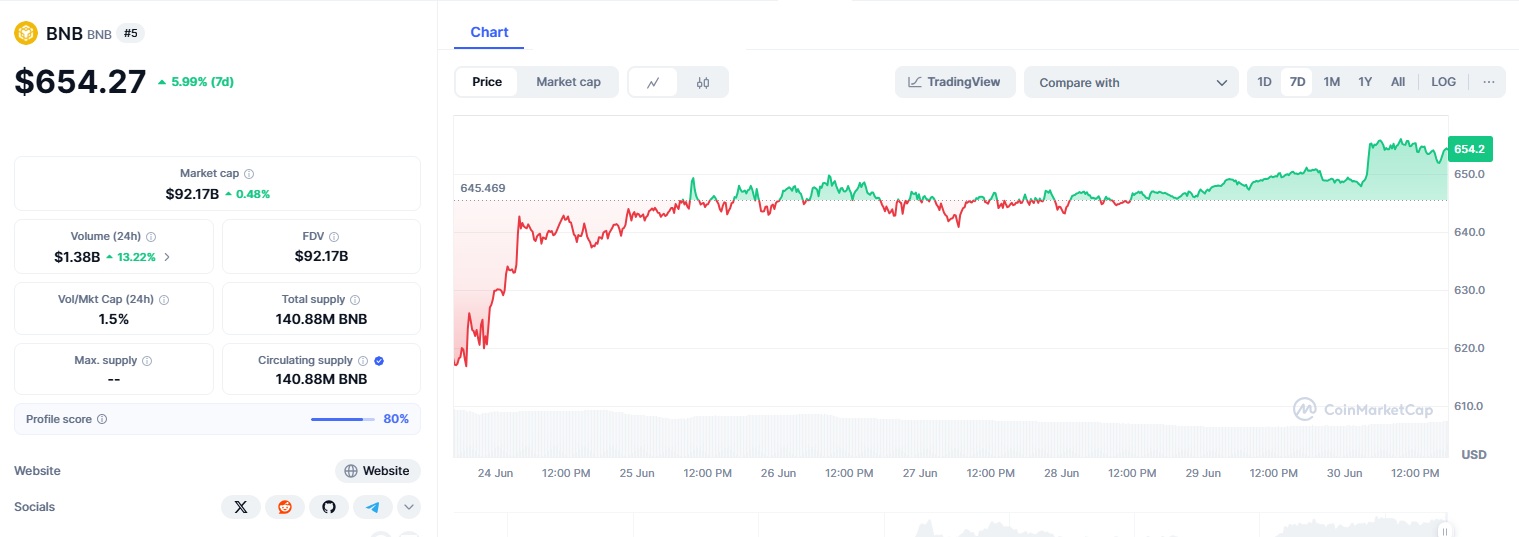The width and height of the screenshot is (1519, 537).
Task: Expand Volume (24h) details arrow
Action: [167, 257]
